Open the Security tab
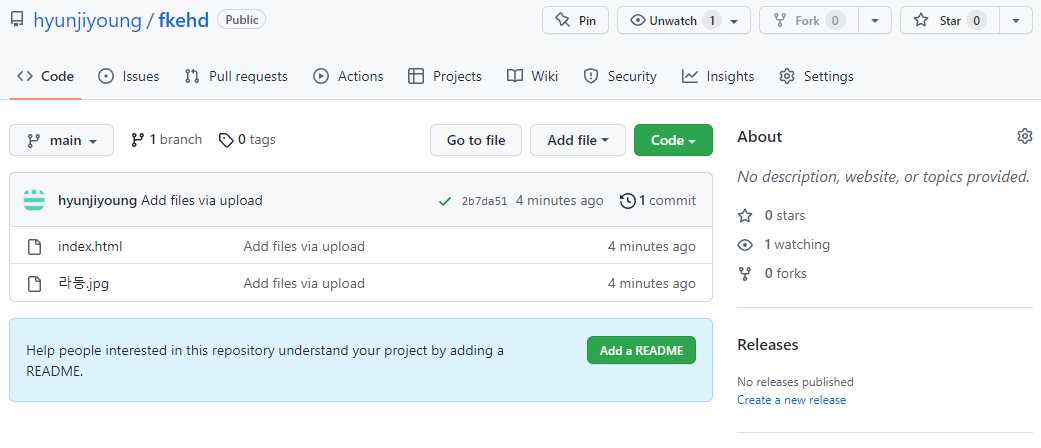 (619, 76)
